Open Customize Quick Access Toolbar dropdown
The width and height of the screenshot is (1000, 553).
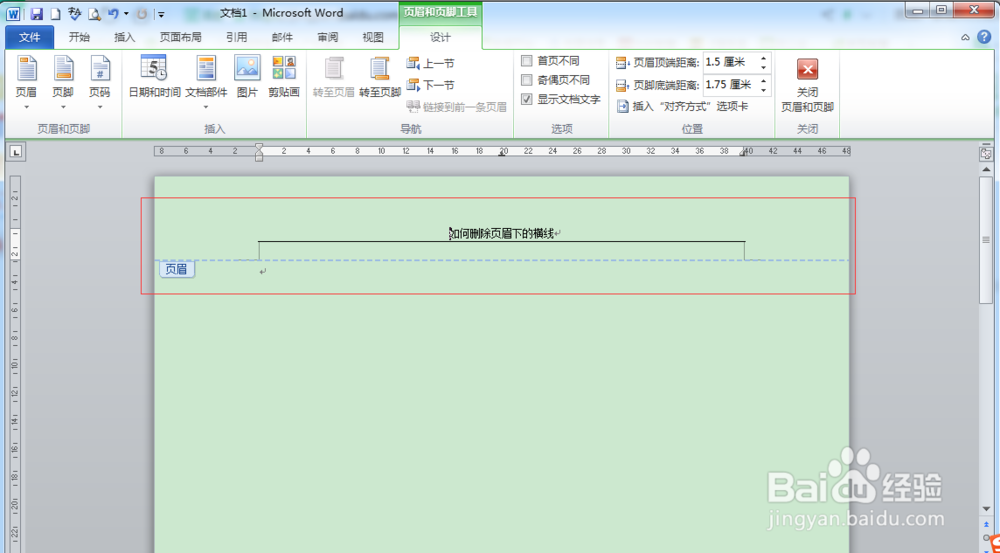(x=161, y=14)
